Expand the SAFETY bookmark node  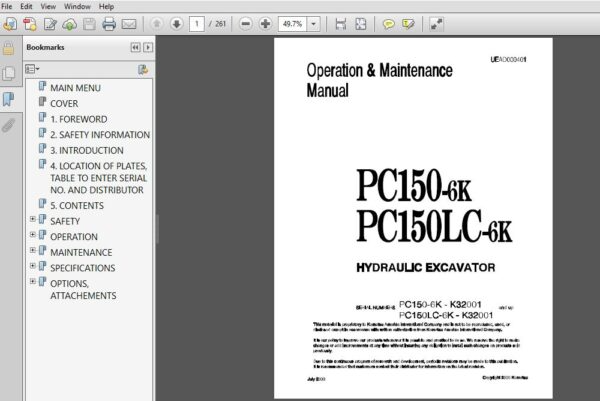[x=33, y=219]
